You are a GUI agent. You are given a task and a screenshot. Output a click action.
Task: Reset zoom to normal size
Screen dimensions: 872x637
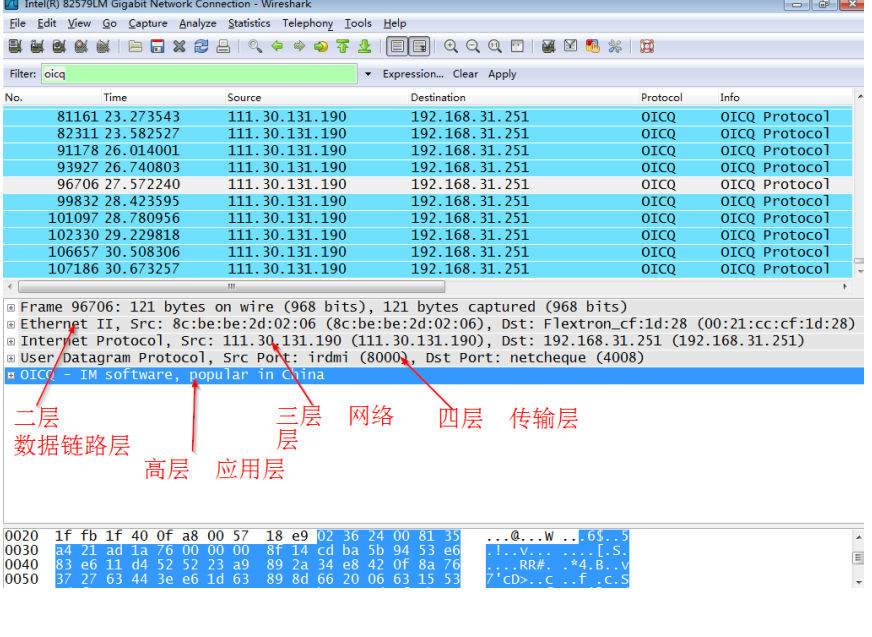click(x=495, y=46)
